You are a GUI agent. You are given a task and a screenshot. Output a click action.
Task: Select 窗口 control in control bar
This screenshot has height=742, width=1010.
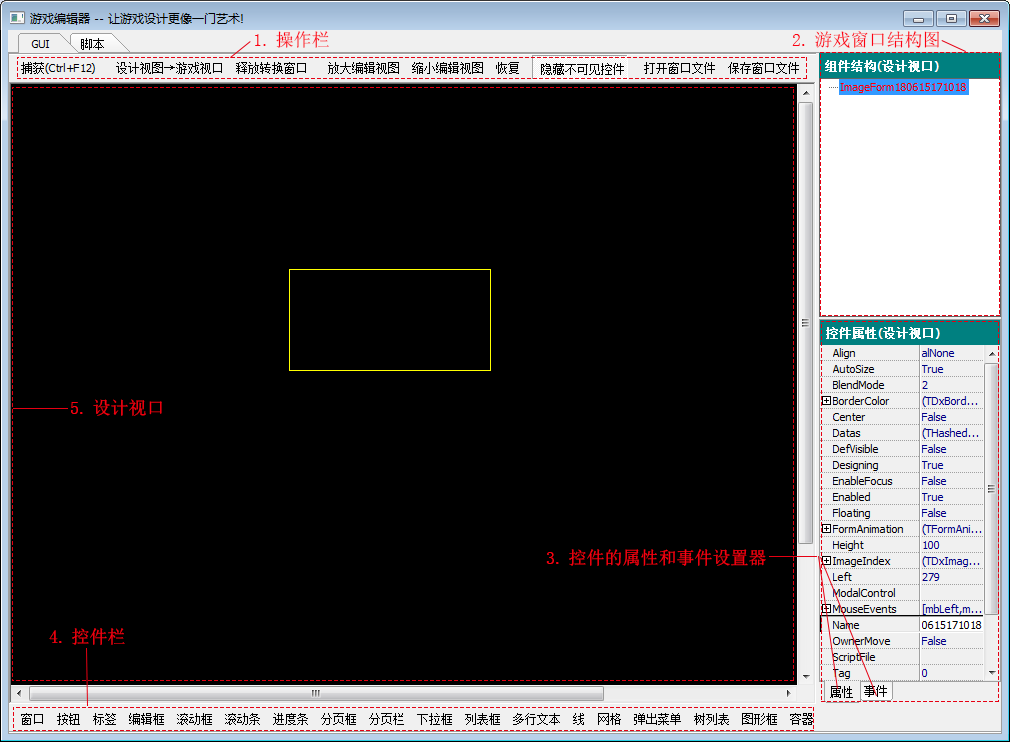tap(32, 719)
